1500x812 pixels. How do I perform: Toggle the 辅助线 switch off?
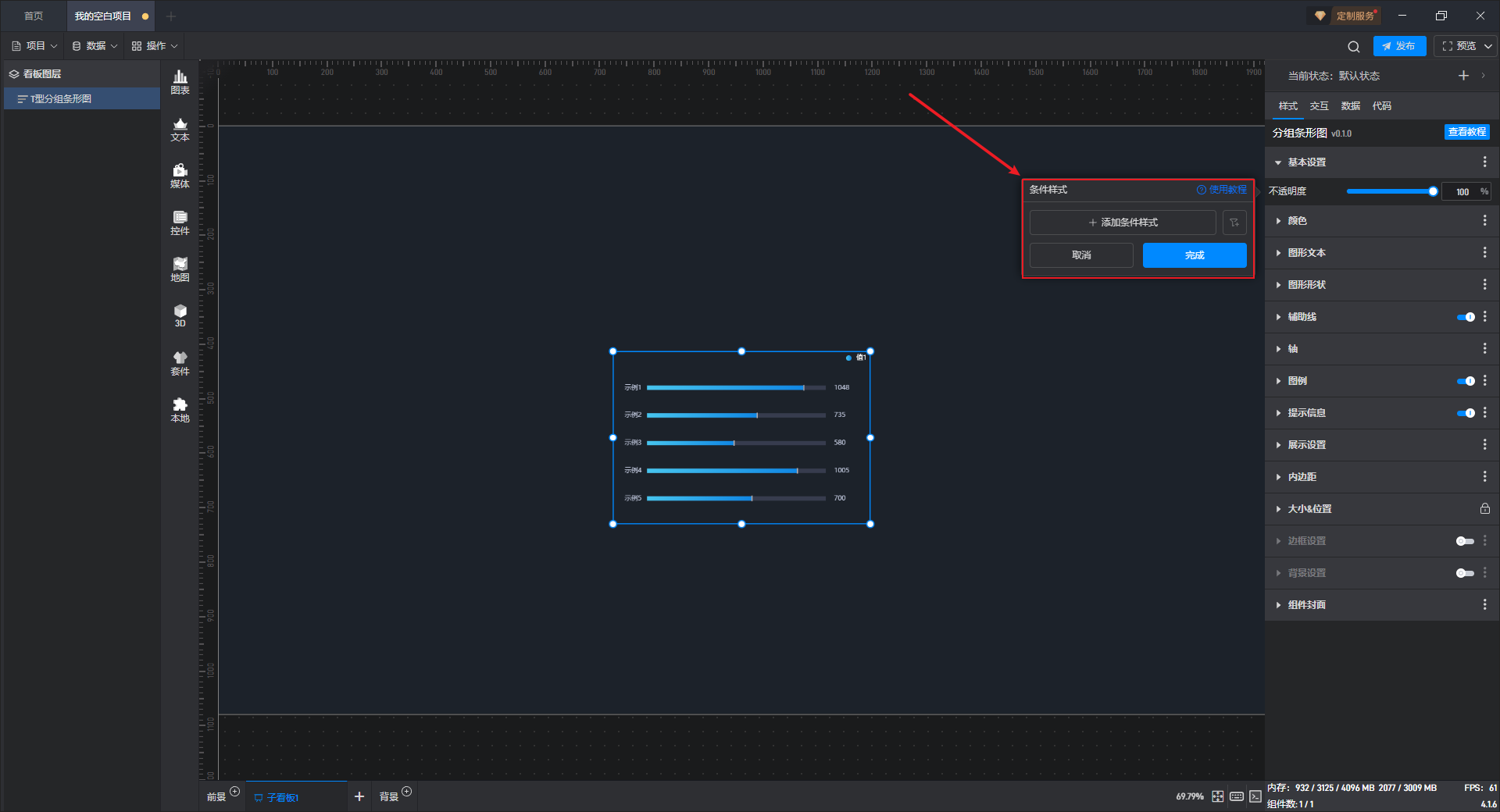coord(1466,317)
